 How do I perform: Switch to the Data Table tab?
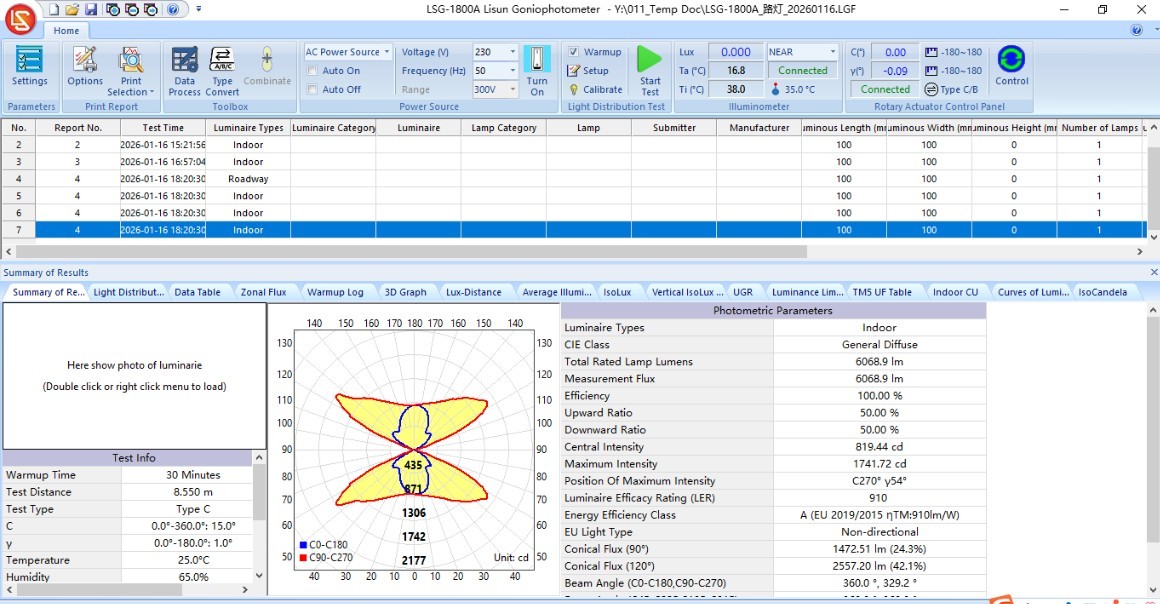pos(198,292)
